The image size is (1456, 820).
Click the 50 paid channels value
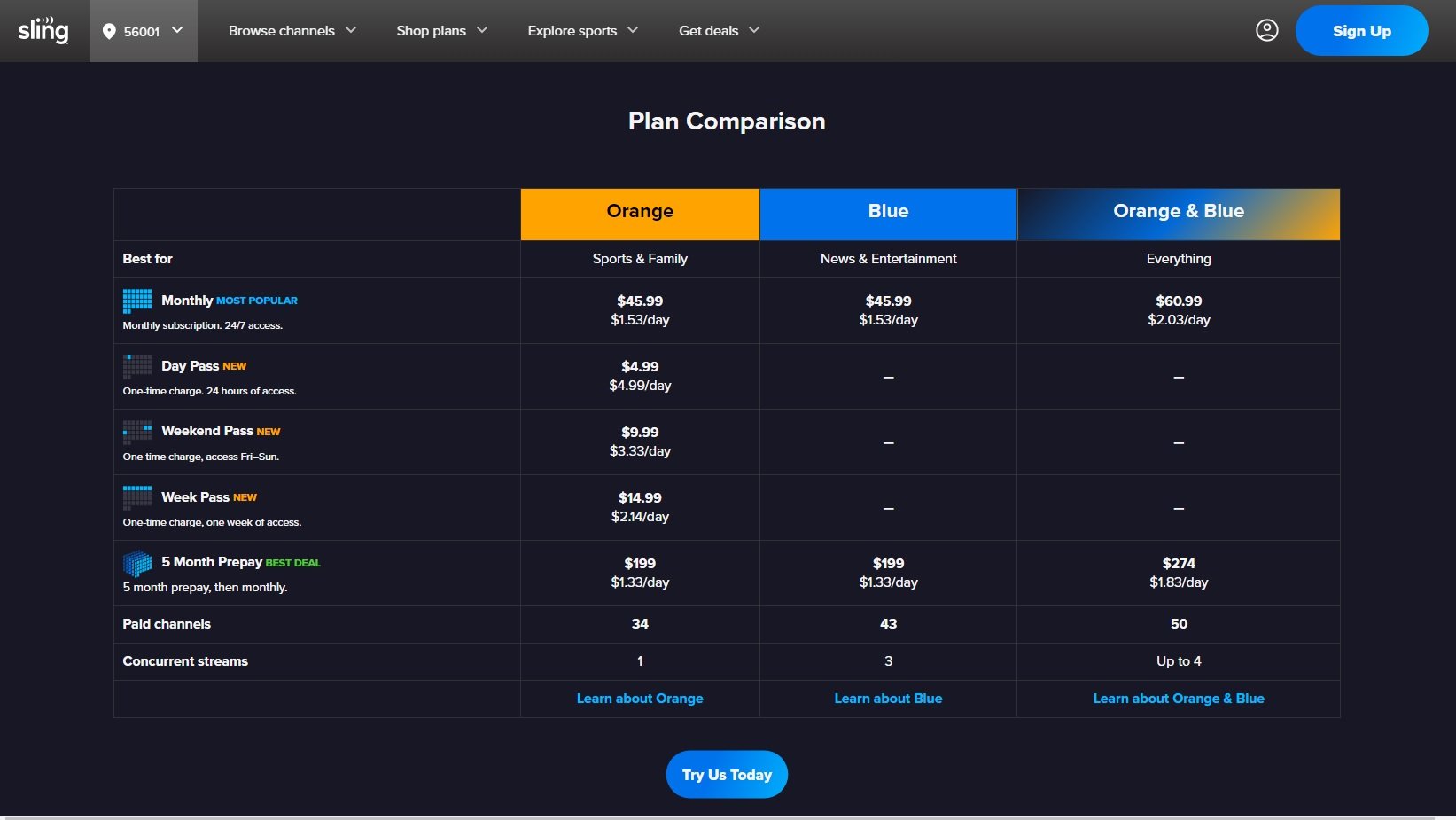tap(1179, 624)
